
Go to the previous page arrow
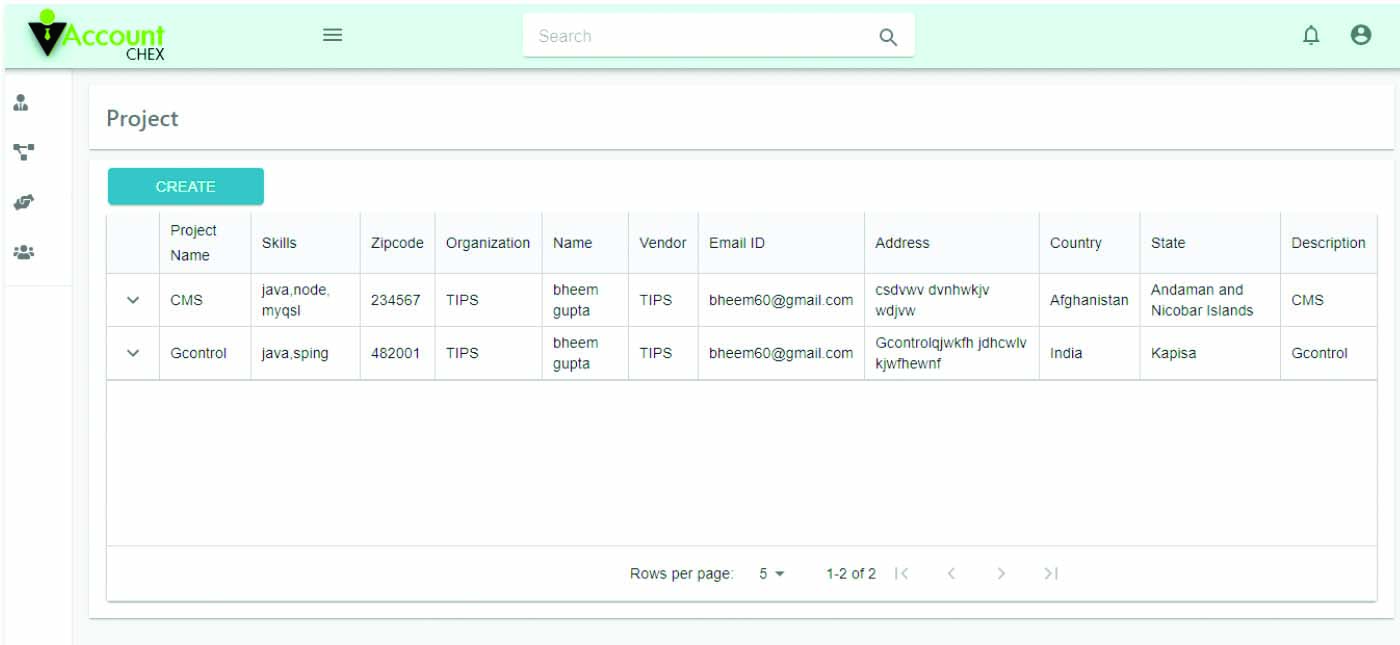point(951,574)
